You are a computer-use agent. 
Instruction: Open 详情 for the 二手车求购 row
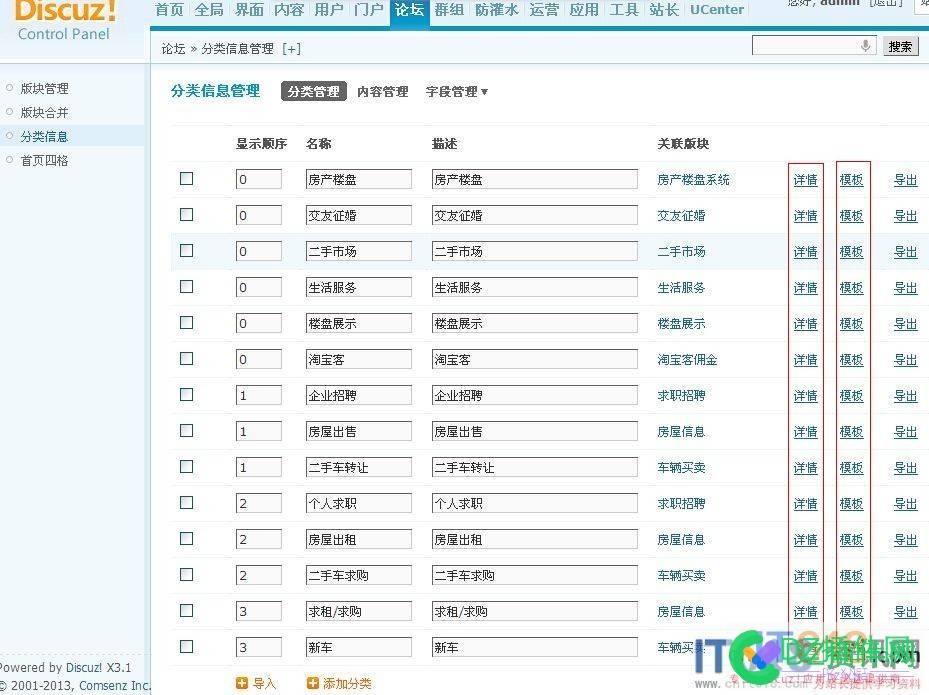(805, 575)
